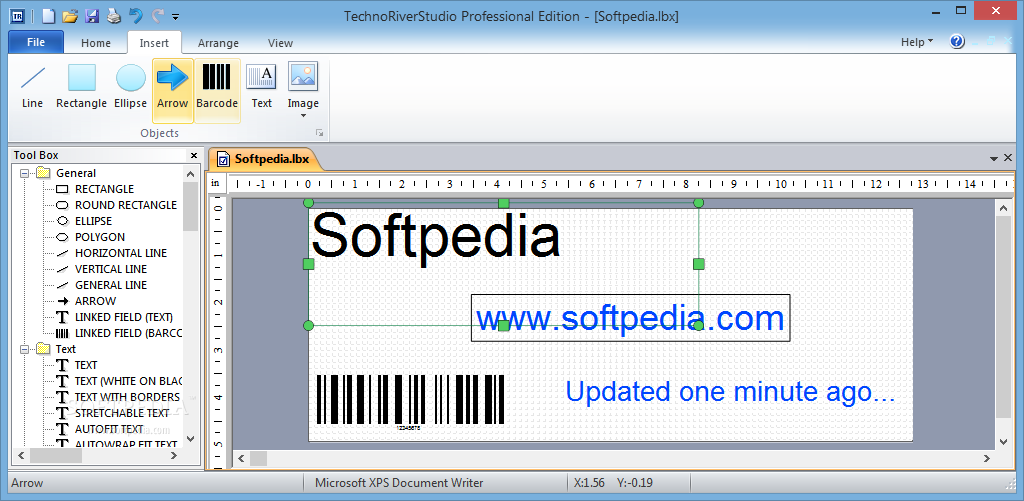This screenshot has width=1024, height=501.
Task: Insert a Barcode object
Action: tap(217, 90)
